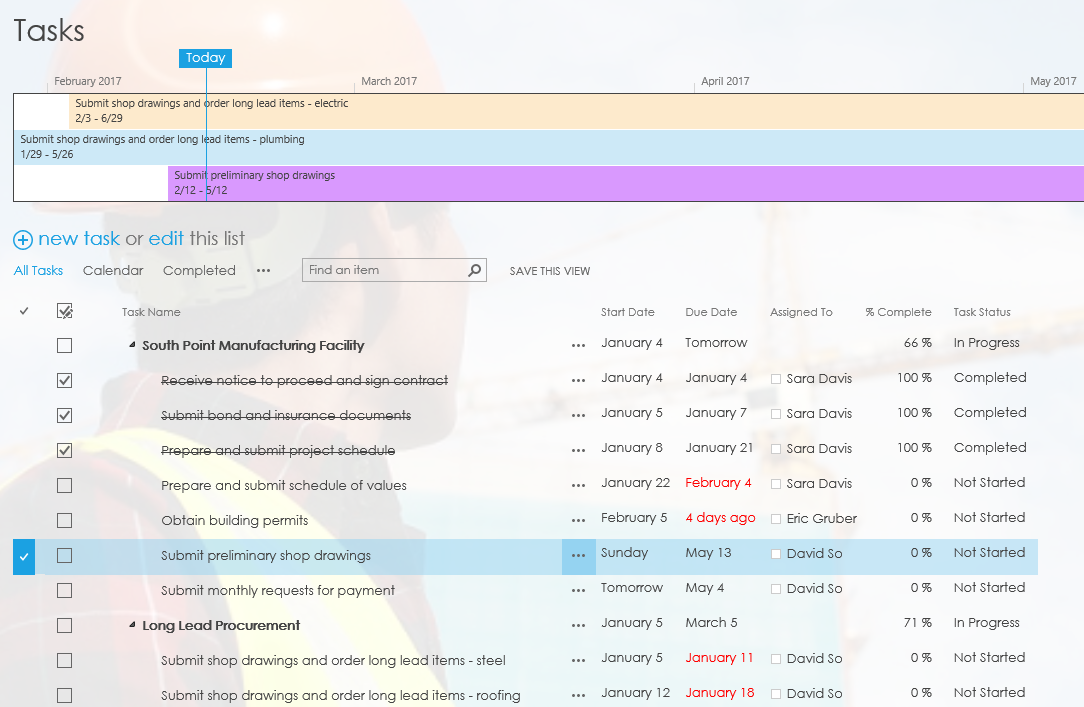Click the plus icon beside new task
1084x707 pixels.
[22, 240]
